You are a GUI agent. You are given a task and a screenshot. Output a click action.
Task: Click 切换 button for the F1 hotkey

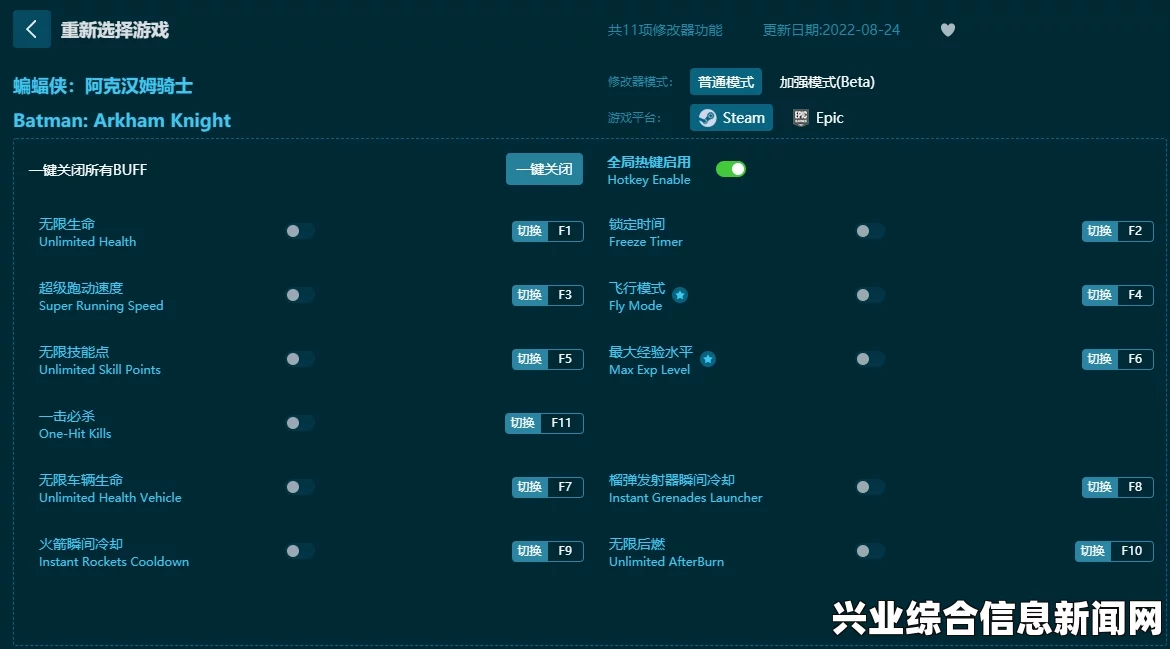point(530,231)
